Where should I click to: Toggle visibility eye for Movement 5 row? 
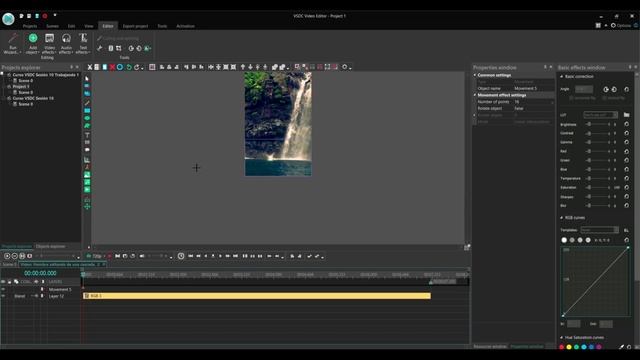pyautogui.click(x=3, y=289)
